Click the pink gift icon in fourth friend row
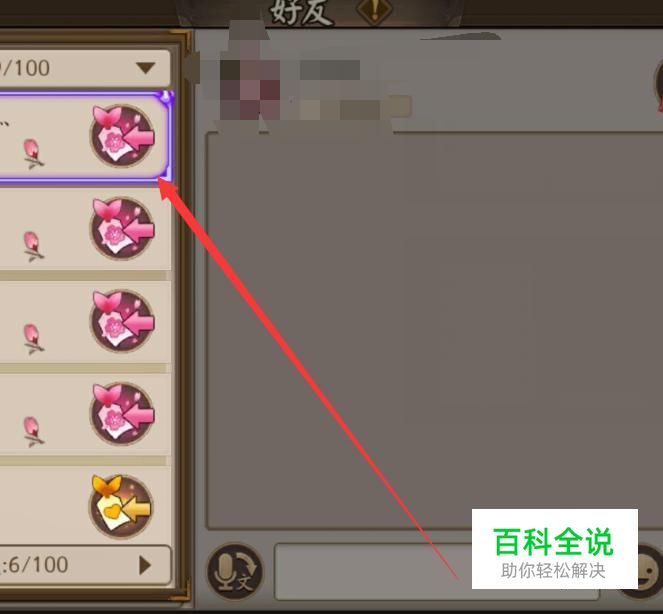 pyautogui.click(x=123, y=414)
